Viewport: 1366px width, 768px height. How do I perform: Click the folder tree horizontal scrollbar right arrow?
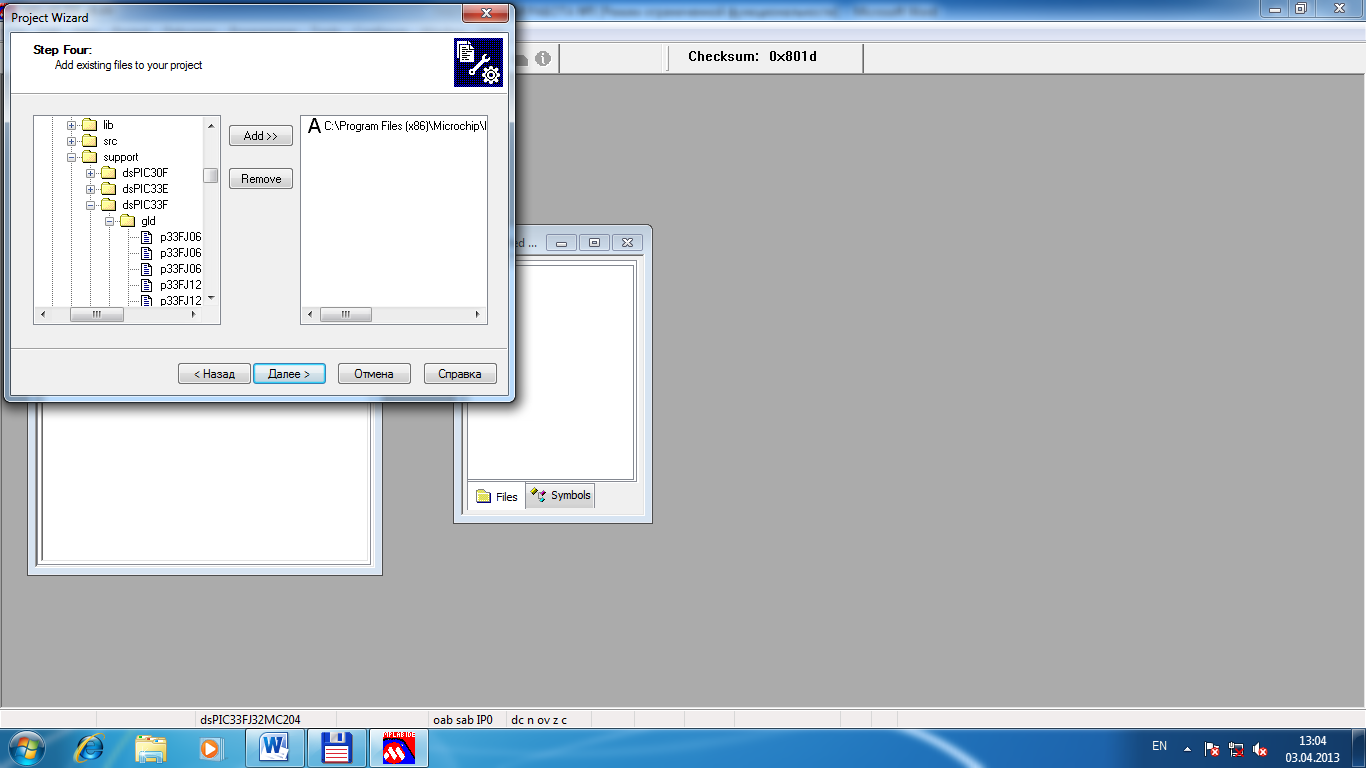tap(194, 314)
